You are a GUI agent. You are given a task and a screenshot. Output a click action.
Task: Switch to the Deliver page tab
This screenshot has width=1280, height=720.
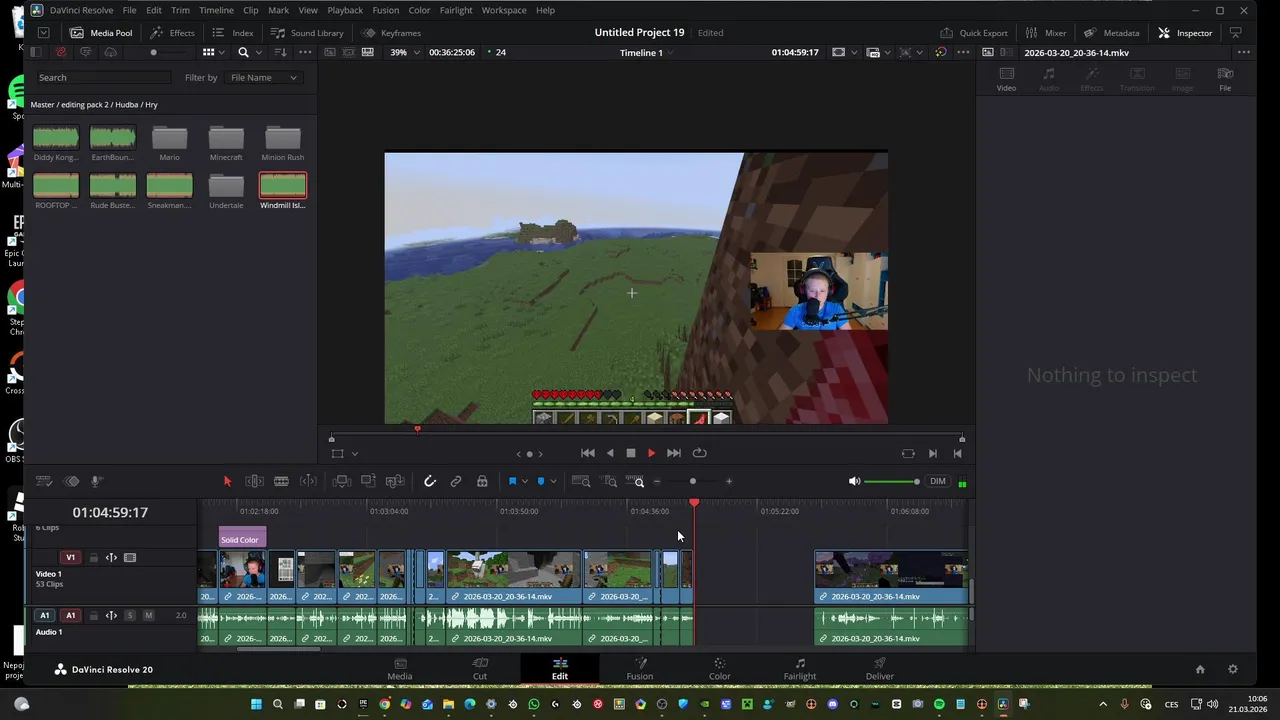pyautogui.click(x=879, y=668)
